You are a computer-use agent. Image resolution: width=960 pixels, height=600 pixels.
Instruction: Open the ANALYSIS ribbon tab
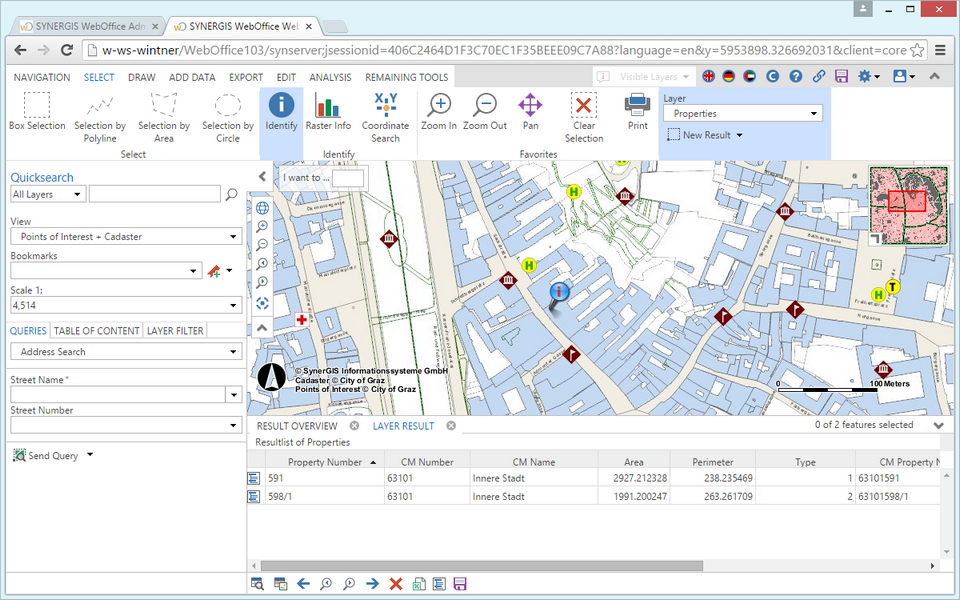330,77
